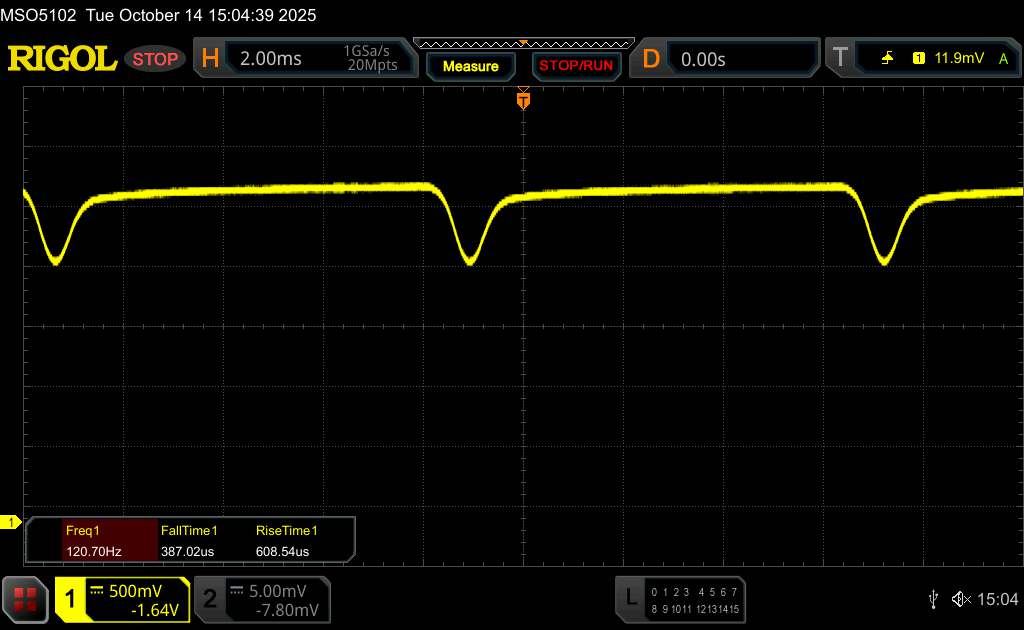Viewport: 1024px width, 630px height.
Task: Click the trigger rising-edge icon
Action: pos(887,59)
